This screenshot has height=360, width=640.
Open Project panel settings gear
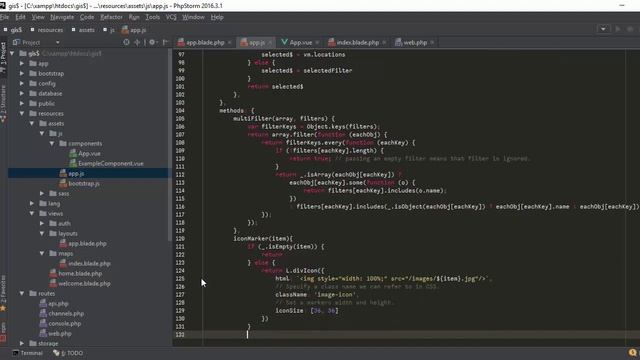point(153,42)
